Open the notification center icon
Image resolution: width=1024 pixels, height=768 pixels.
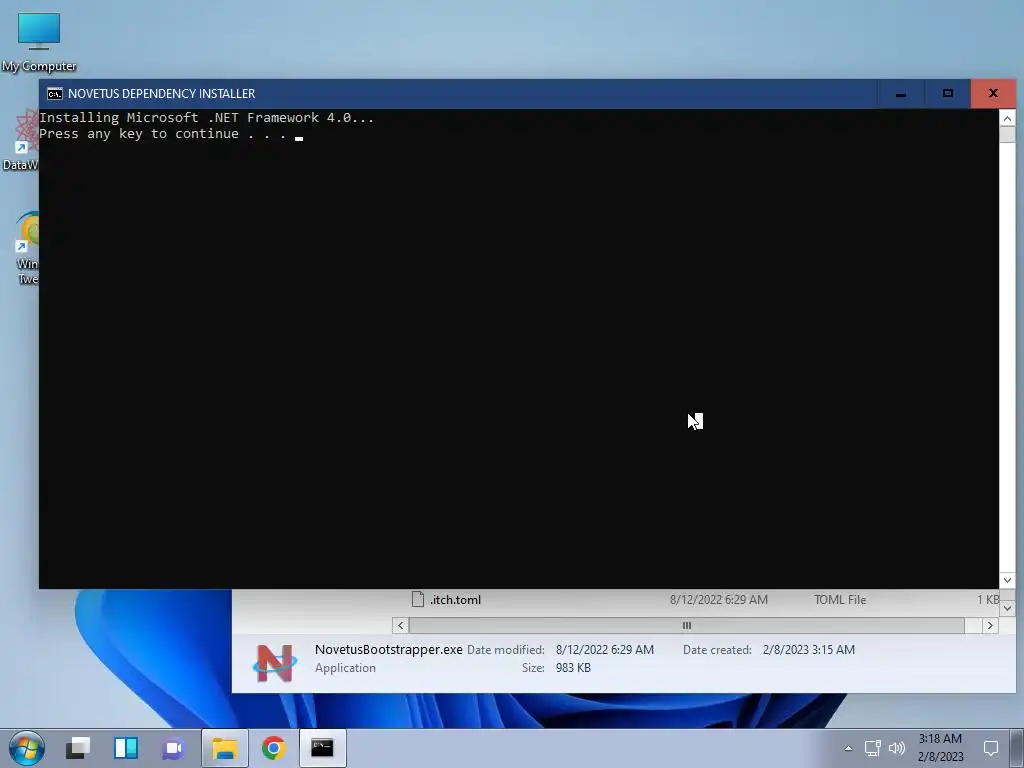tap(991, 748)
